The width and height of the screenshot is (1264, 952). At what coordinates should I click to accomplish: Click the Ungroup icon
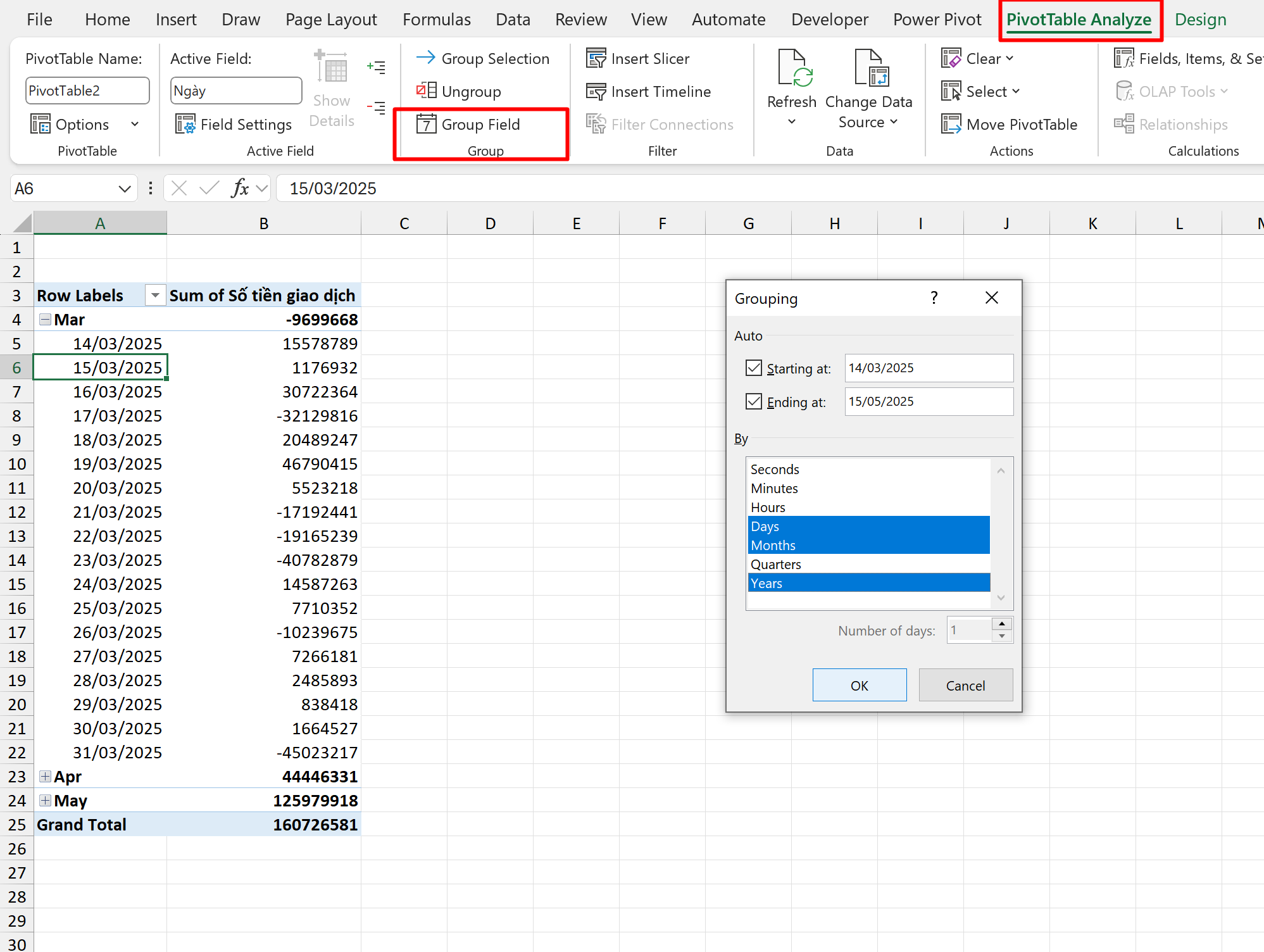(426, 91)
